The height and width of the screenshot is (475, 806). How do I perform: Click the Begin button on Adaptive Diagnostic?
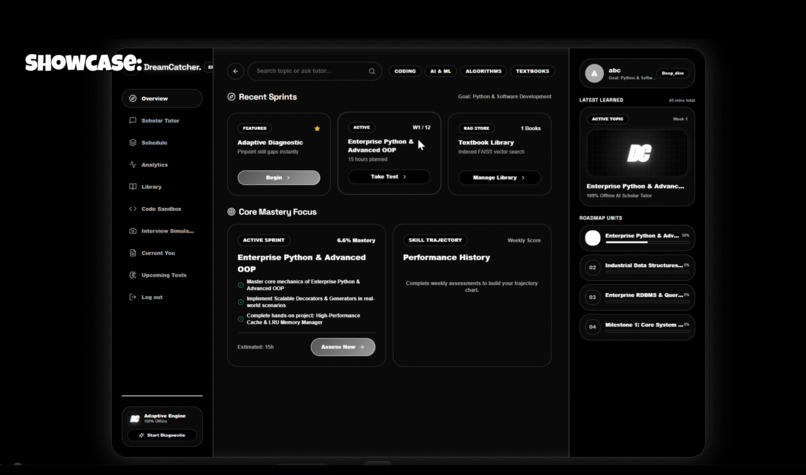pyautogui.click(x=279, y=177)
